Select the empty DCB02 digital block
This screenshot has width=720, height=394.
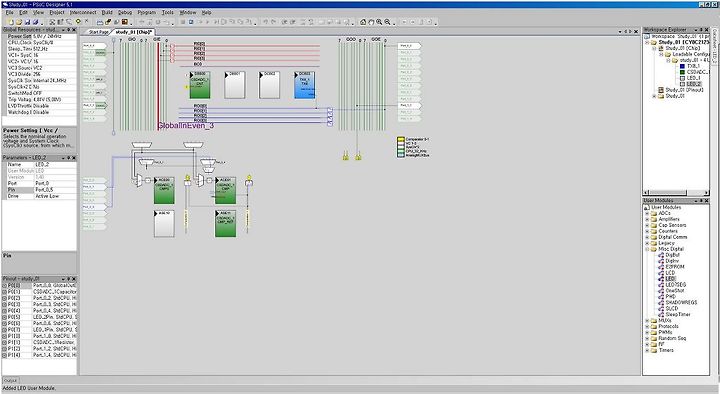pos(269,84)
